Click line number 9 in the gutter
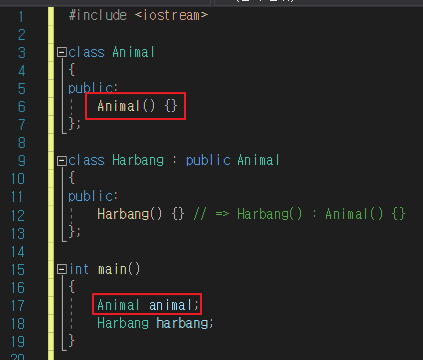423x360 pixels. point(21,161)
